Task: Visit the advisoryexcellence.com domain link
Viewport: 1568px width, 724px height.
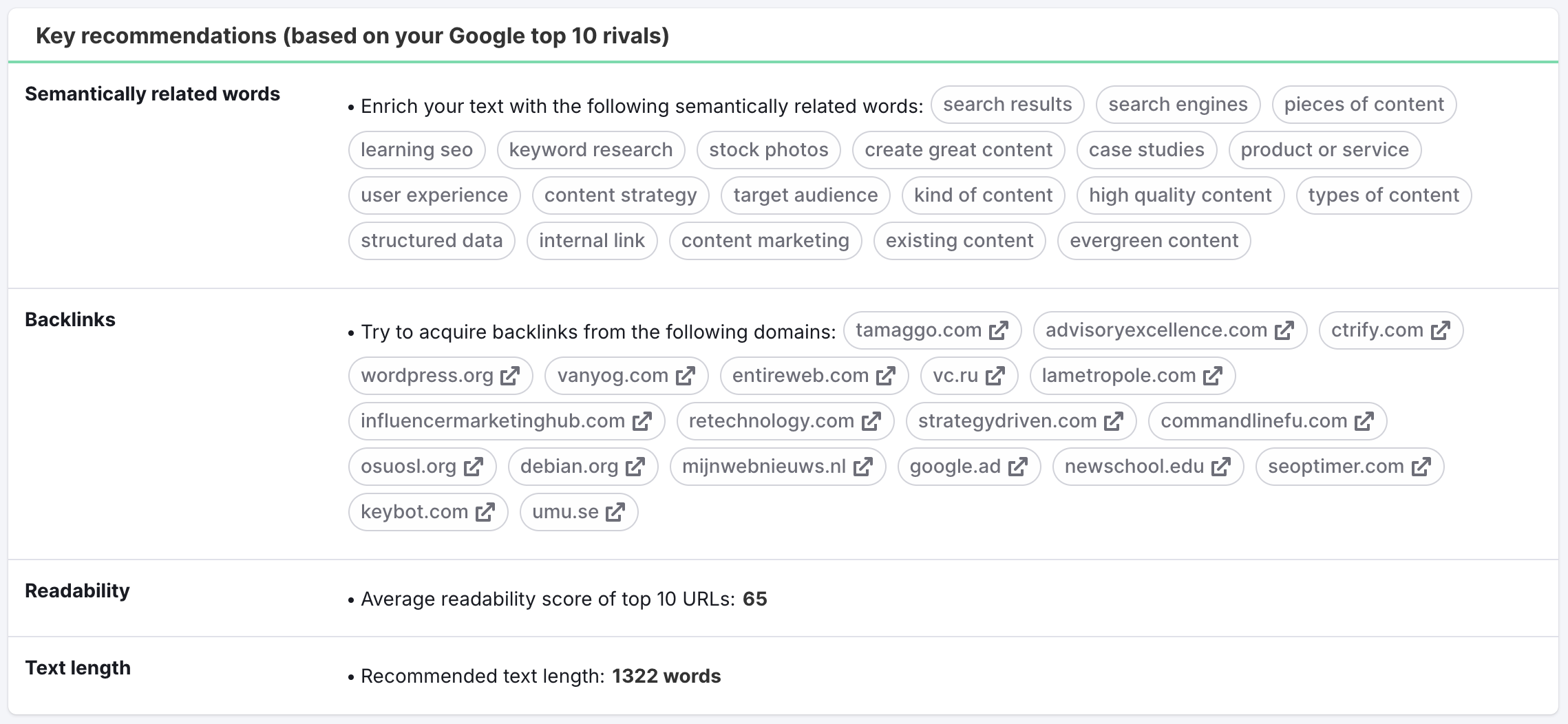Action: tap(1156, 330)
